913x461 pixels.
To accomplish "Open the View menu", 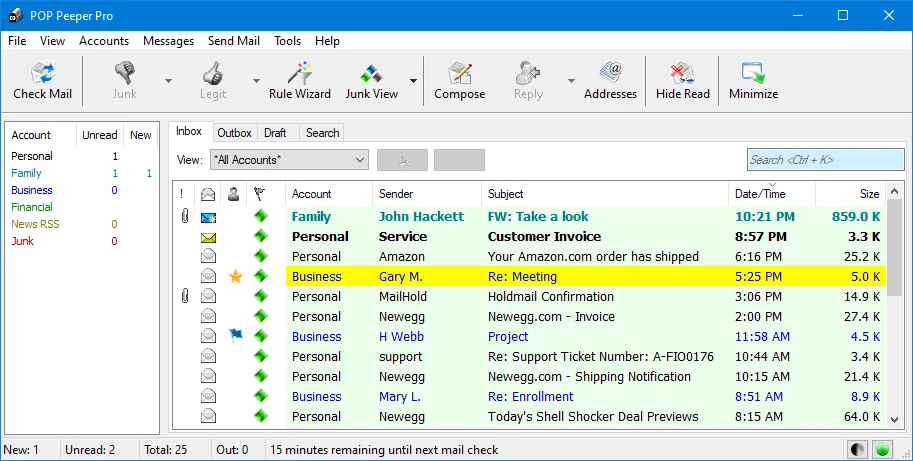I will click(x=52, y=41).
